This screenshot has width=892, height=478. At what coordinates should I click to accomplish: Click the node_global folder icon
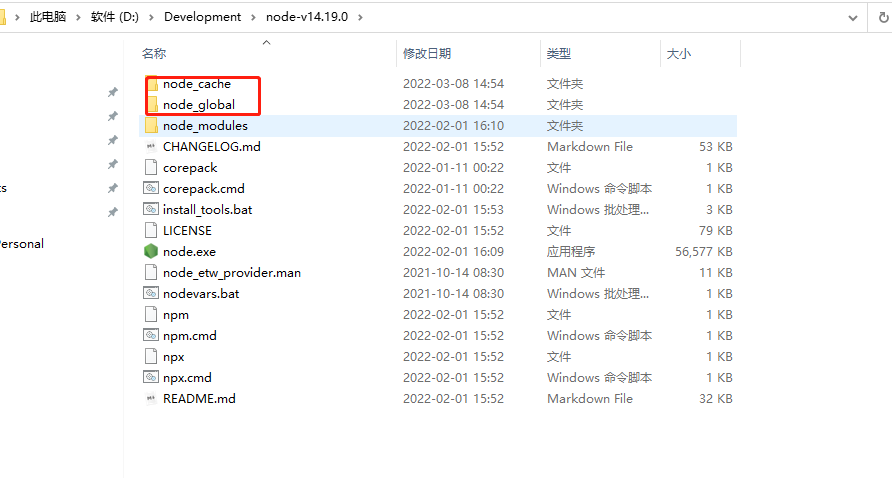click(151, 105)
